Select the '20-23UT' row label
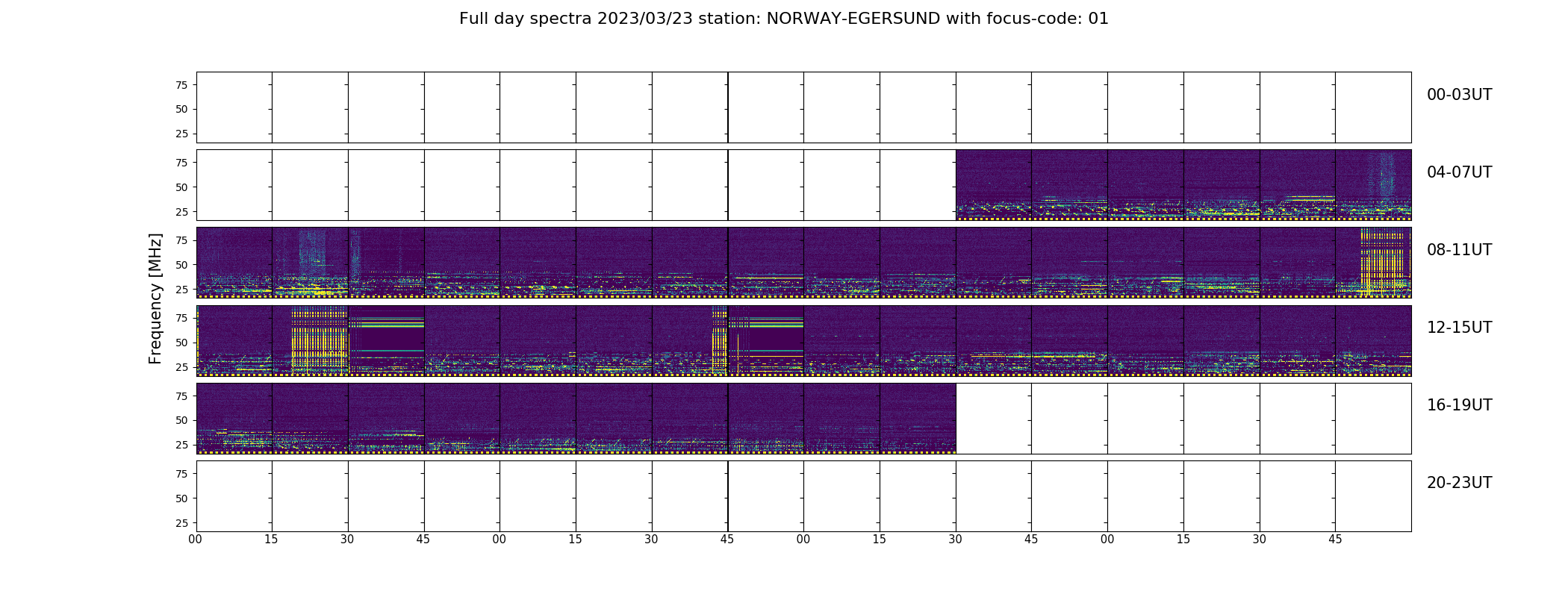The image size is (1568, 597). tap(1459, 483)
